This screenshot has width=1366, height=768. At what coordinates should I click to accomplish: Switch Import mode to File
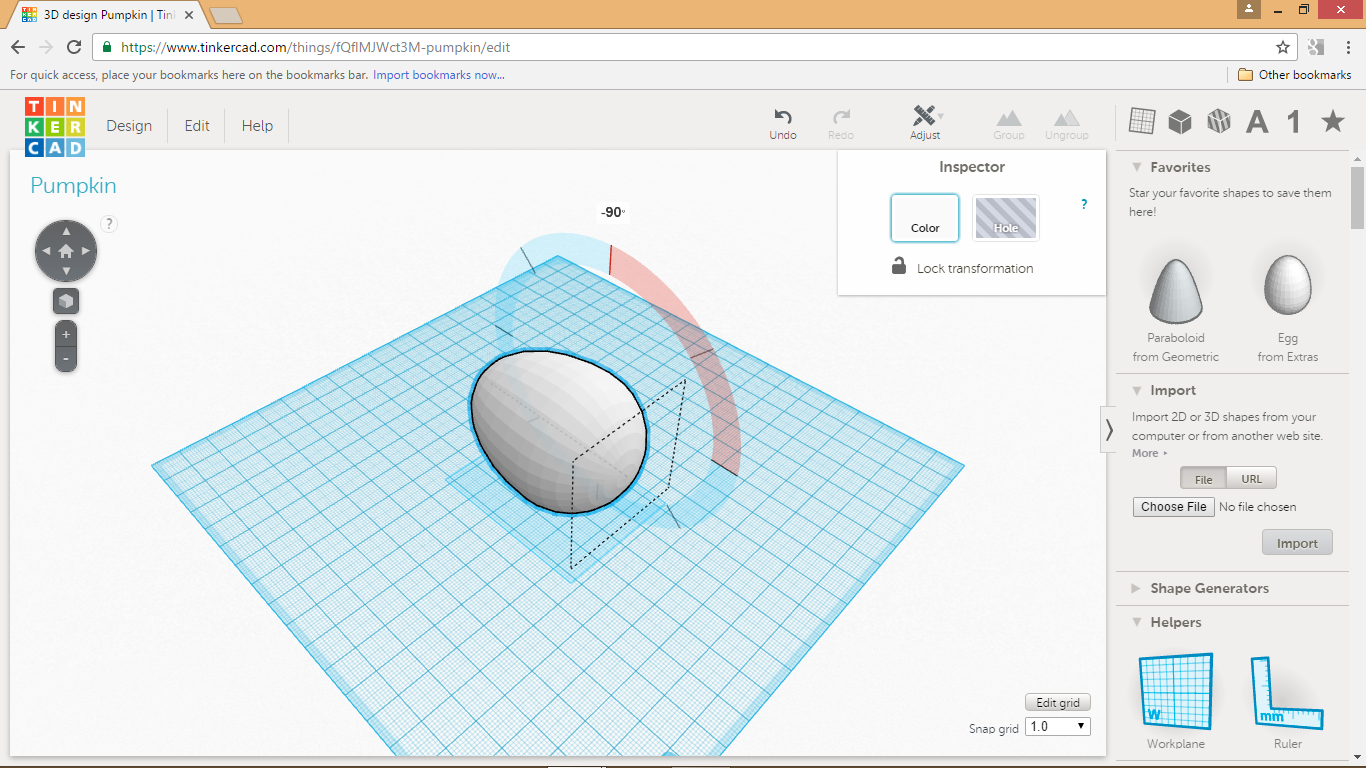[x=1203, y=478]
